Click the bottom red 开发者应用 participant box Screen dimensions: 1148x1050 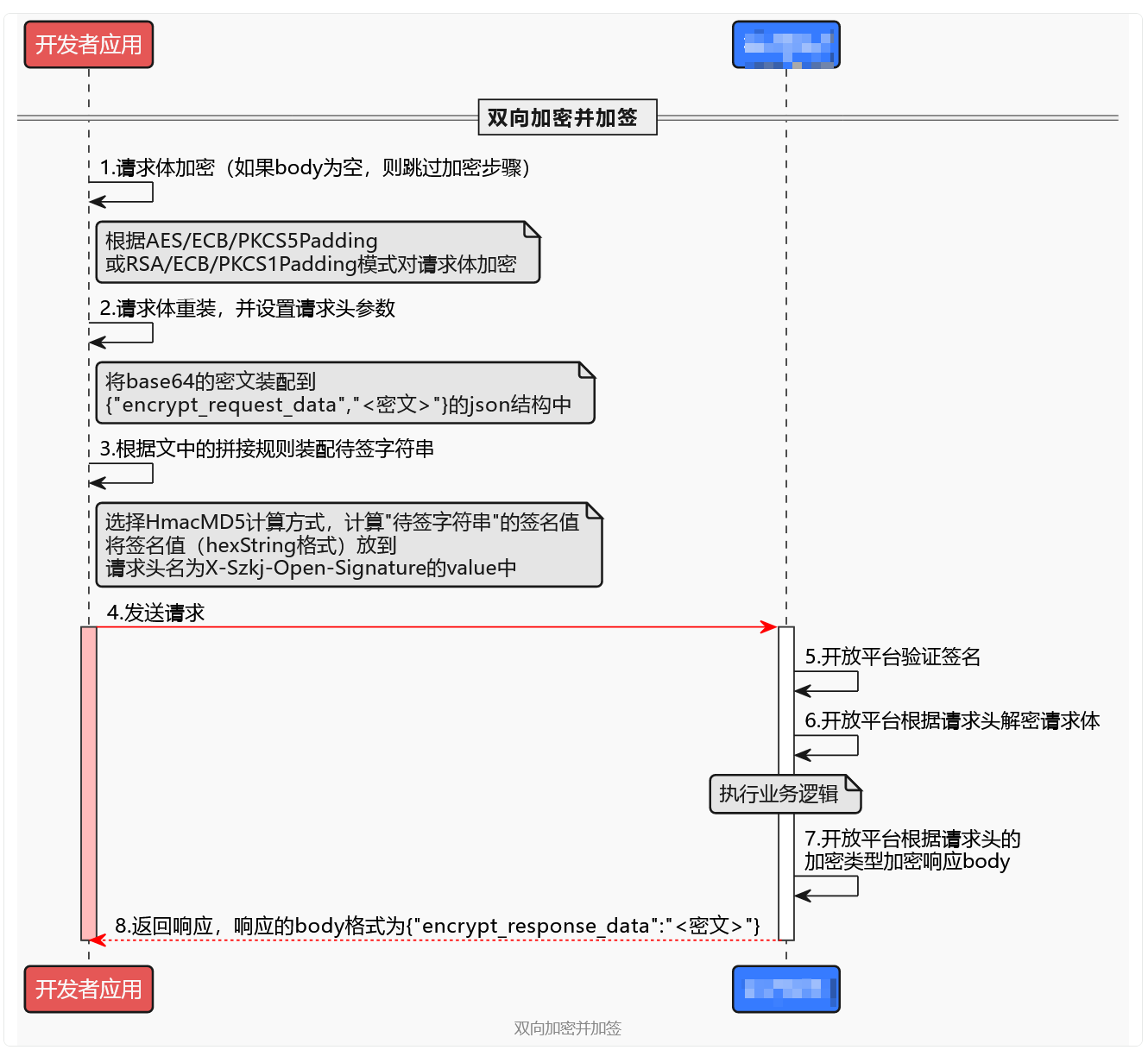coord(89,989)
